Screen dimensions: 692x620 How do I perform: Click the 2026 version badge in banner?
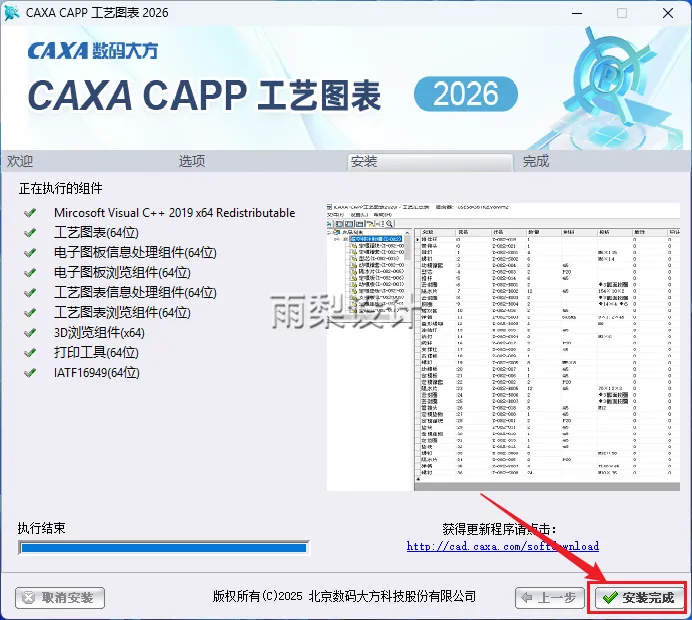coord(466,94)
